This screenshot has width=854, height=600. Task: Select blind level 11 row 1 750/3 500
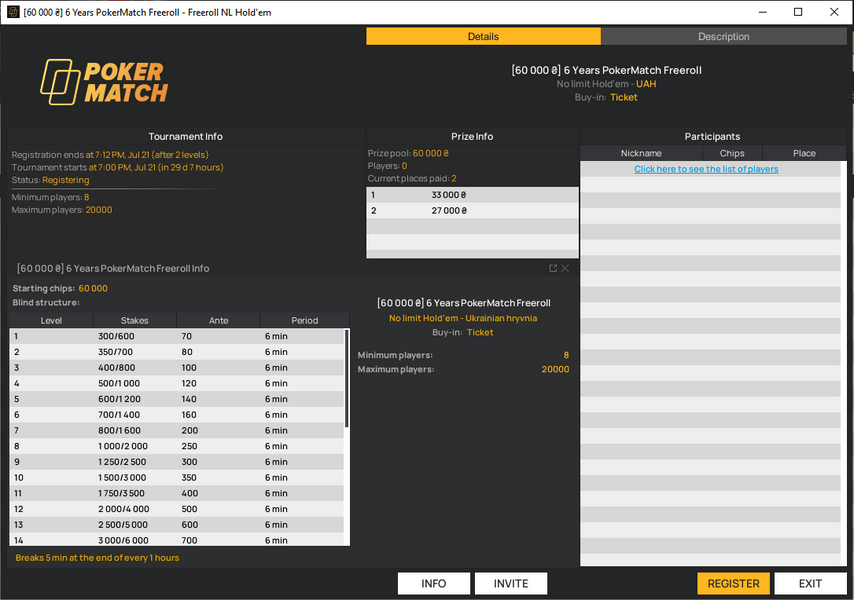click(177, 493)
